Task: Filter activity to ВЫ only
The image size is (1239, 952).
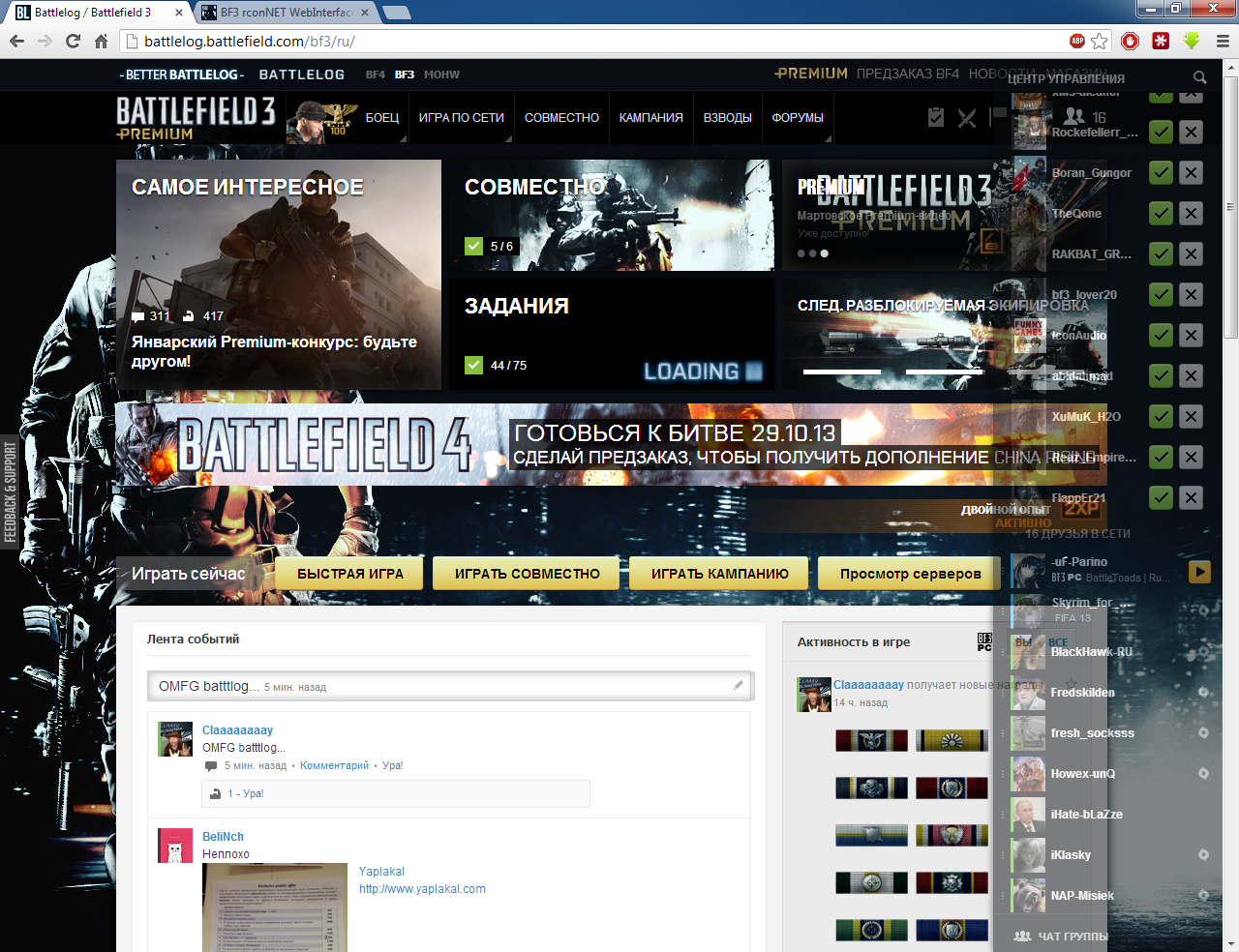Action: click(1023, 642)
